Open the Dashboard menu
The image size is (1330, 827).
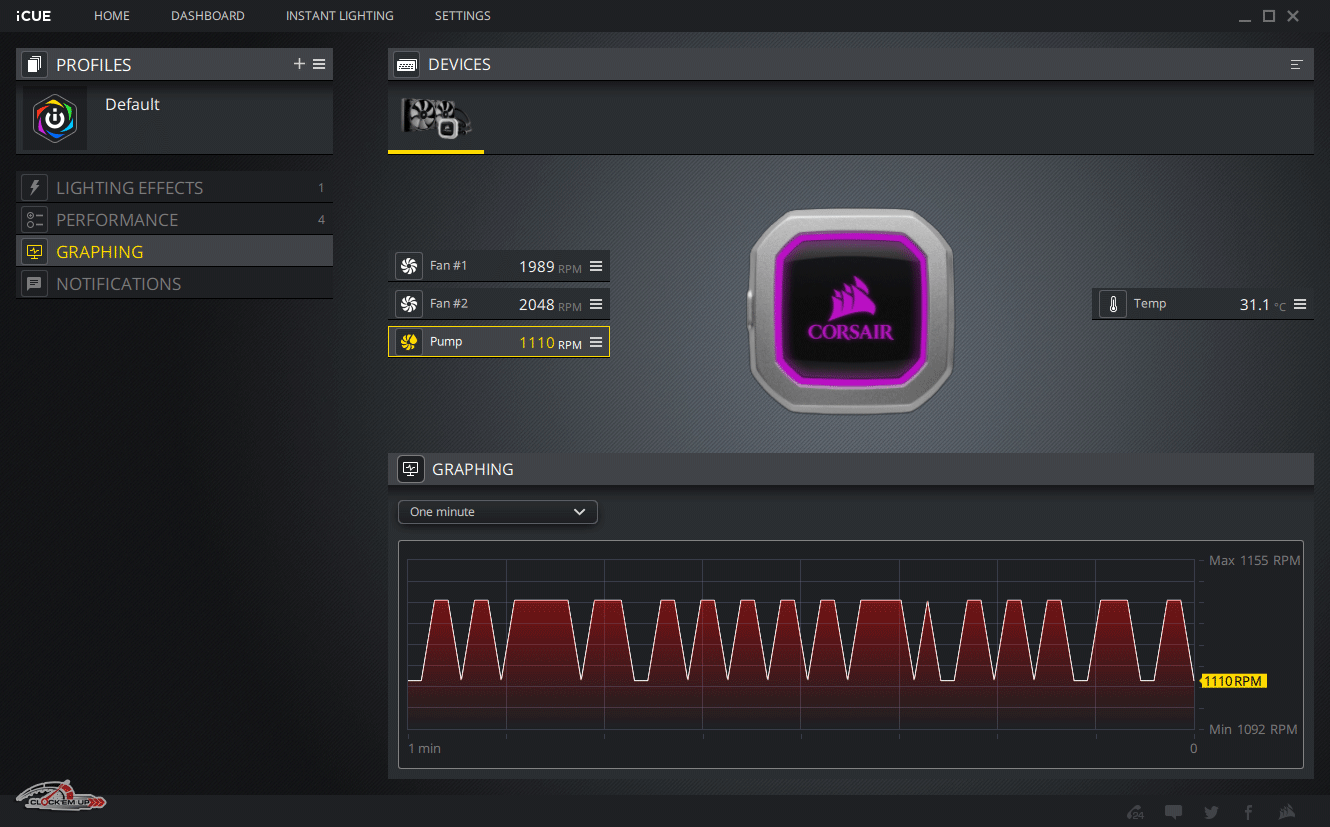[x=208, y=16]
